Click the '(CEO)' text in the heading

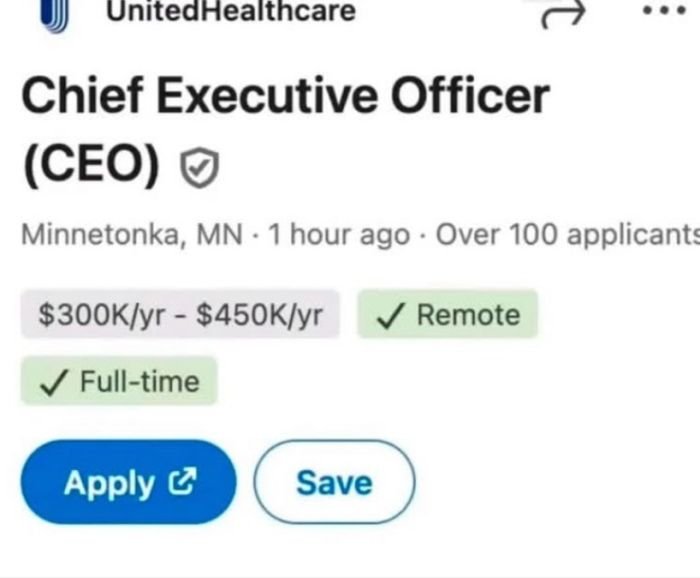tap(91, 166)
